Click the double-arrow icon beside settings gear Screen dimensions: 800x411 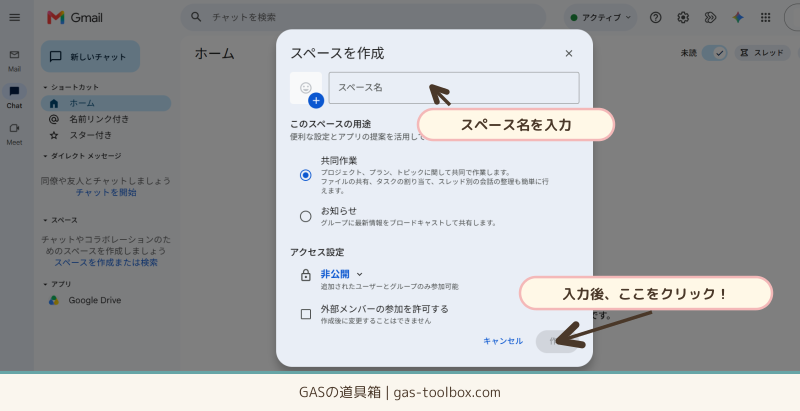click(x=710, y=18)
